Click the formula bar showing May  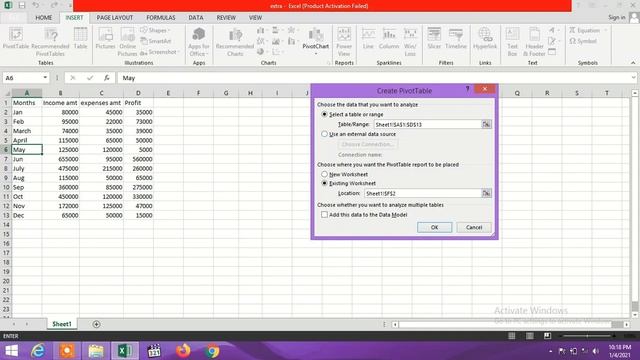pyautogui.click(x=373, y=78)
